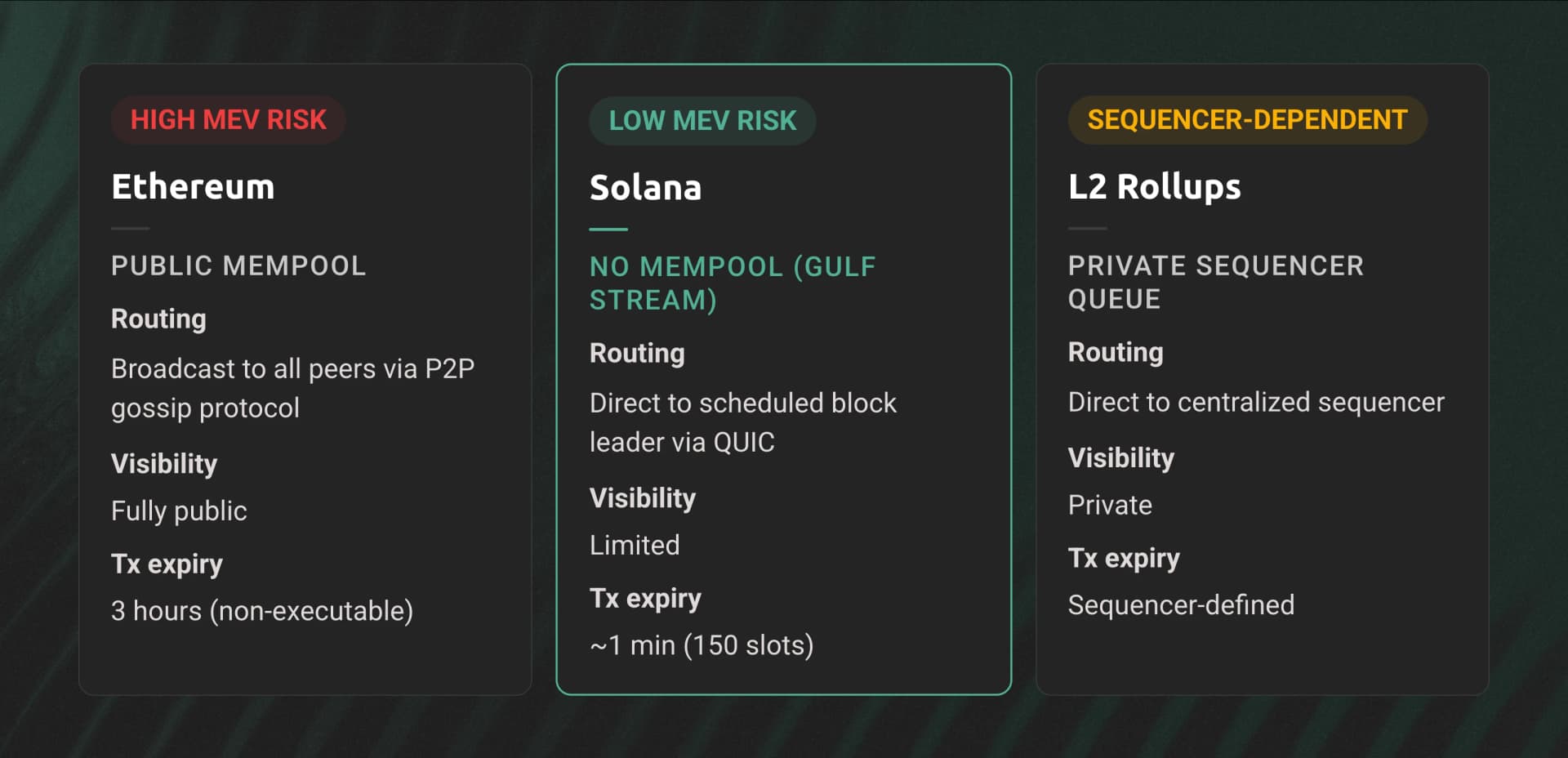1568x758 pixels.
Task: Click Ethereum's Routing subheading
Action: [158, 319]
